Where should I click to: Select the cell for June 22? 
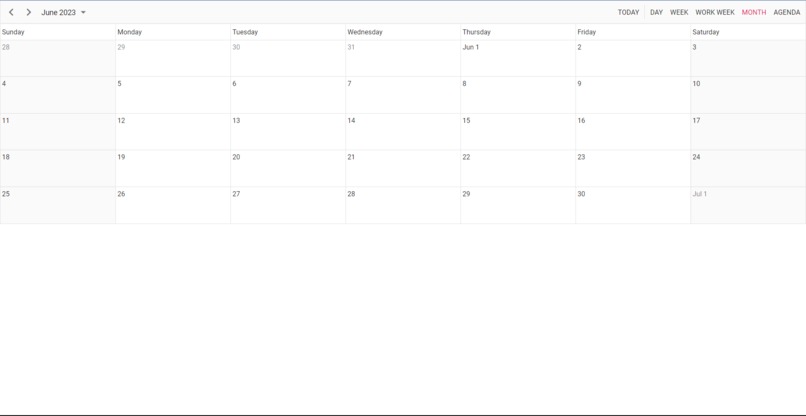click(518, 169)
